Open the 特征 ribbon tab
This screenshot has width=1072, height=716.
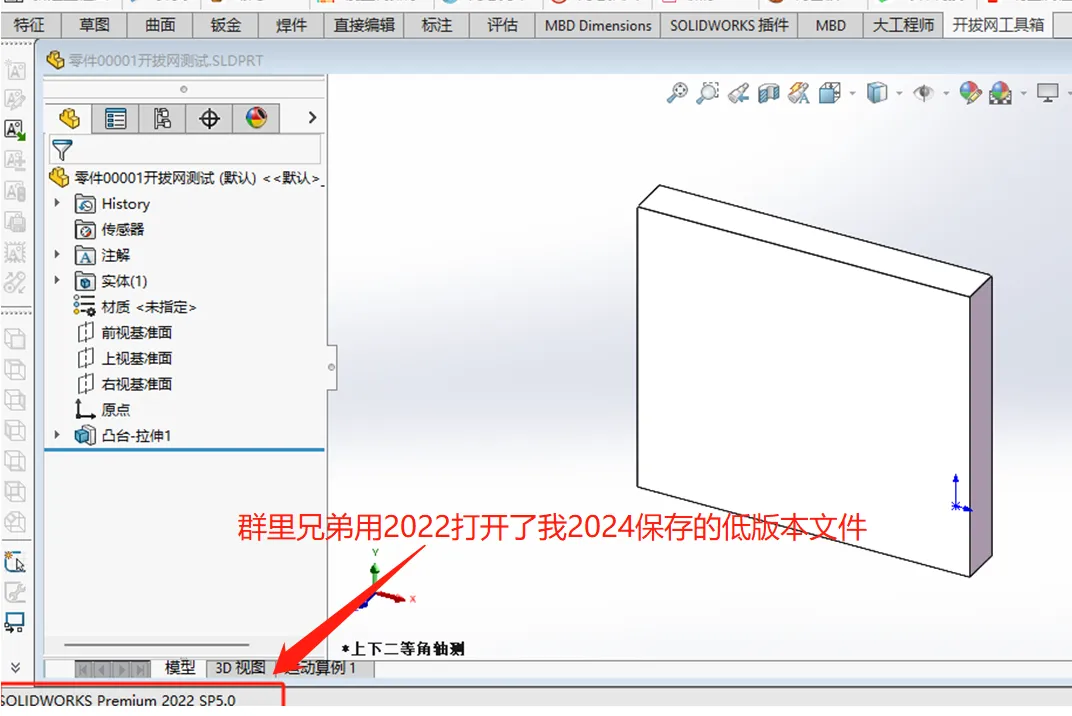[x=29, y=25]
